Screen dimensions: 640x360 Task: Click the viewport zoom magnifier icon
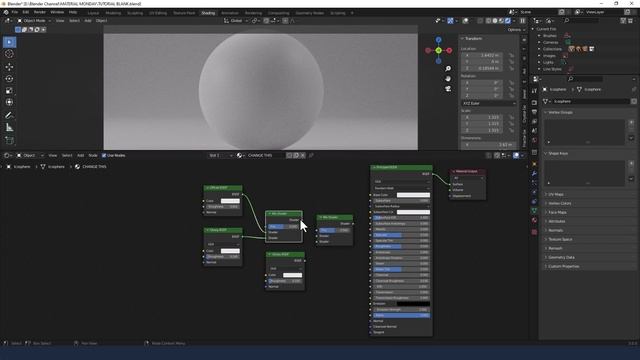pyautogui.click(x=448, y=69)
